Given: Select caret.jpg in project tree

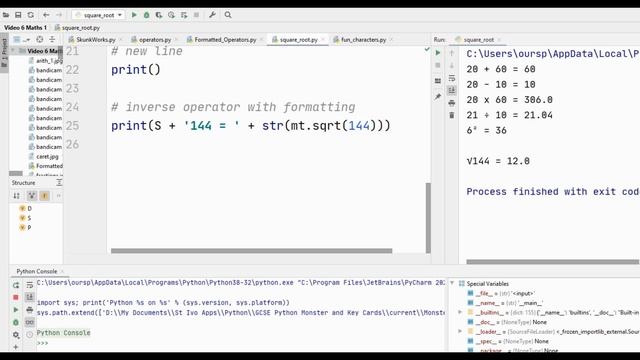Looking at the screenshot, I should [43, 156].
